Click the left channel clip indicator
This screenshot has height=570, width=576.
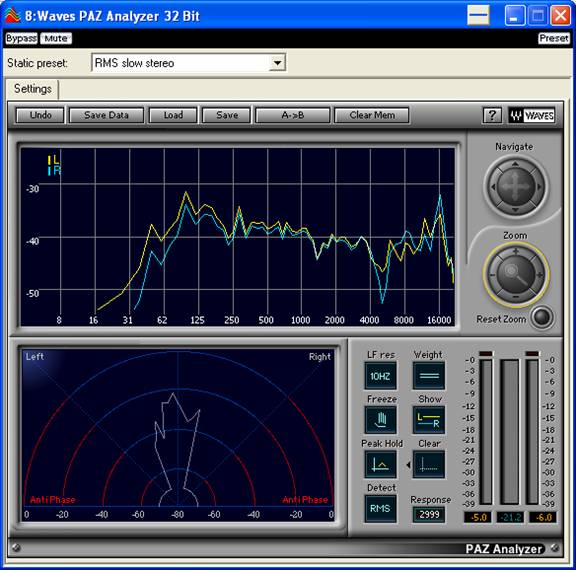(486, 353)
